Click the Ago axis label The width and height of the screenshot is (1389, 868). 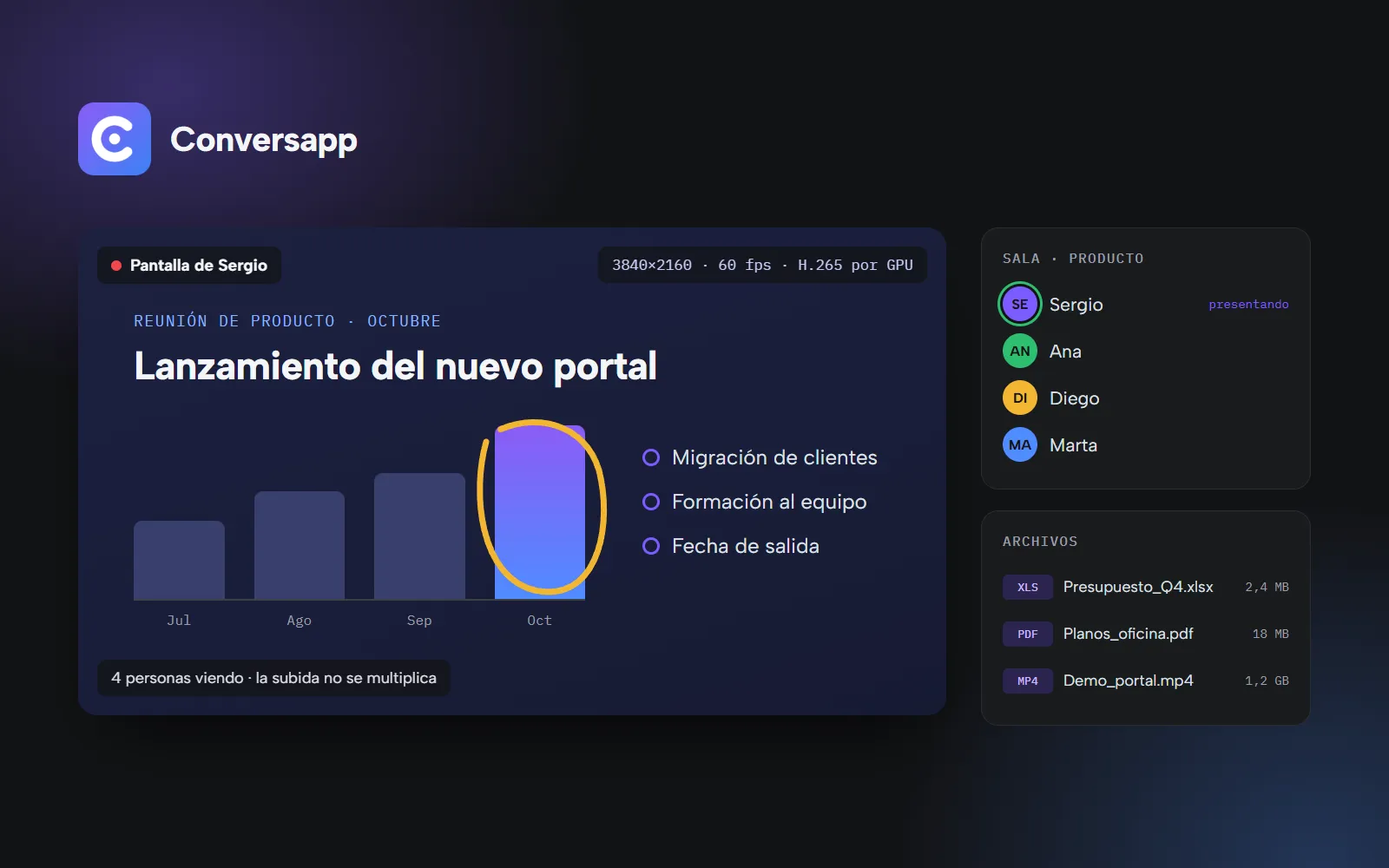pos(300,621)
